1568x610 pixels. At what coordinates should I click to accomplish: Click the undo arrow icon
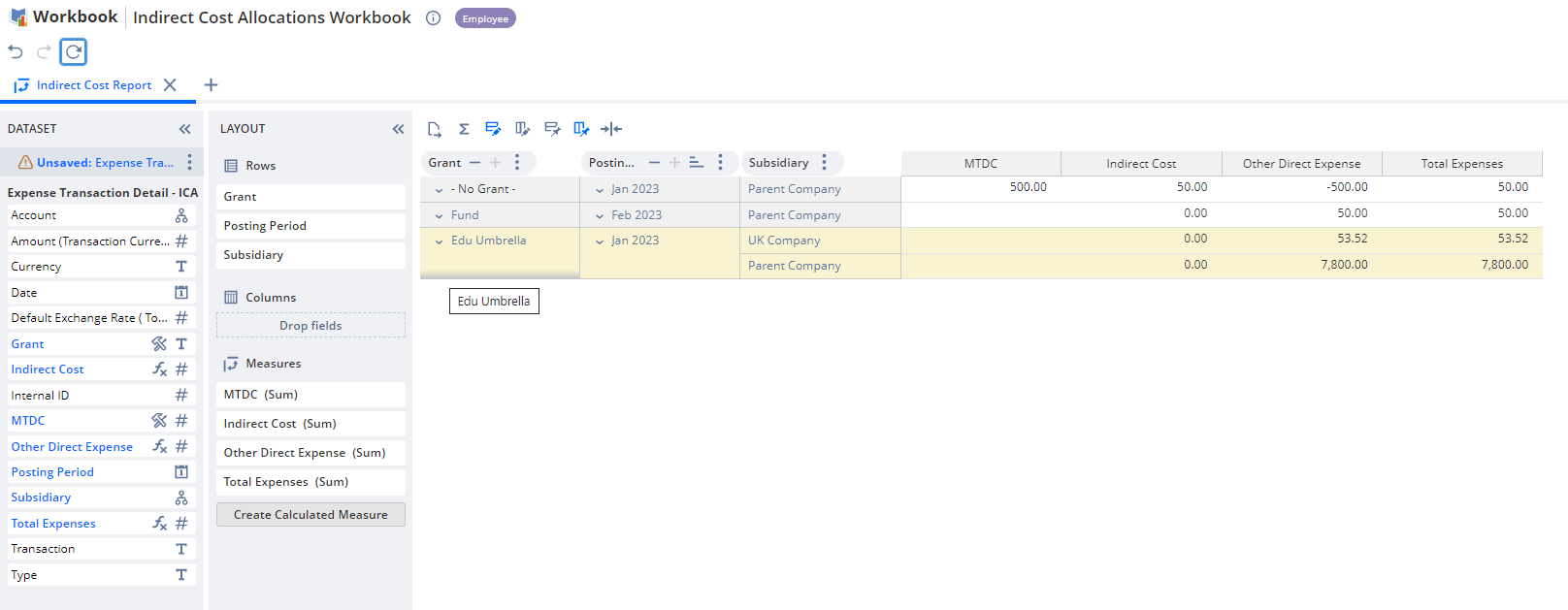[x=16, y=51]
